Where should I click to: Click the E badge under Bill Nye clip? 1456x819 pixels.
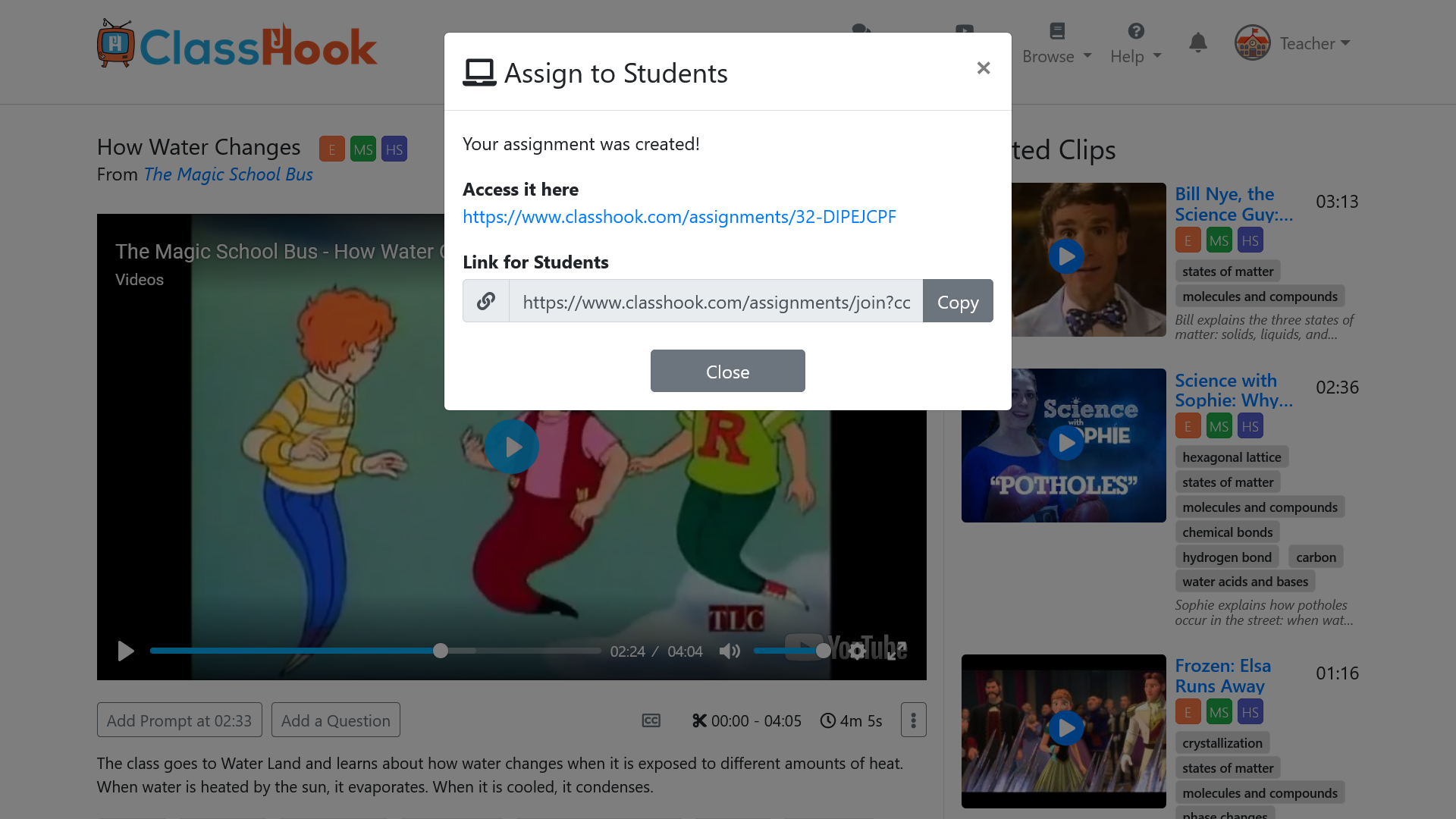pos(1188,241)
